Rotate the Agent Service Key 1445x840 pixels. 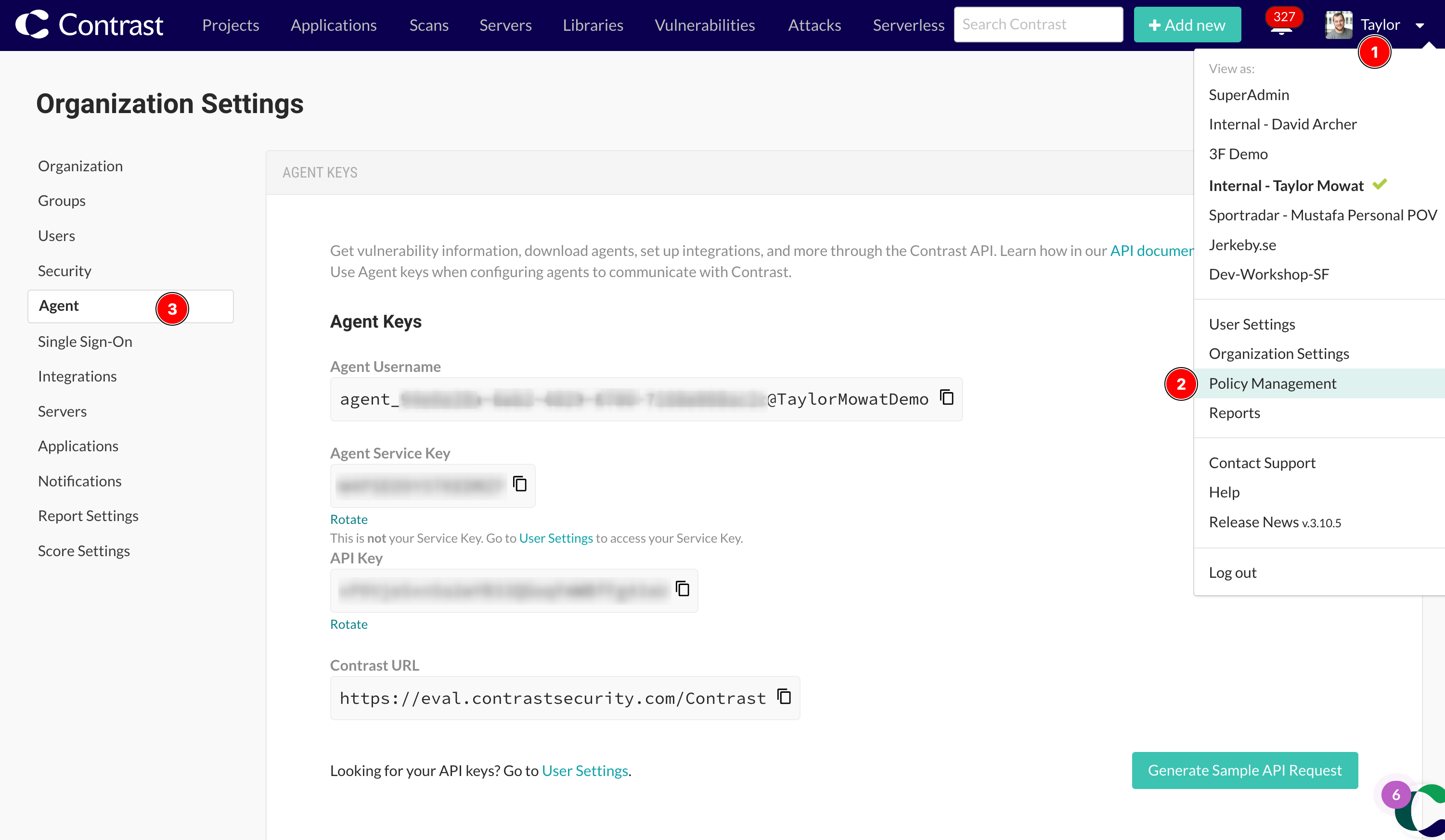coord(348,519)
